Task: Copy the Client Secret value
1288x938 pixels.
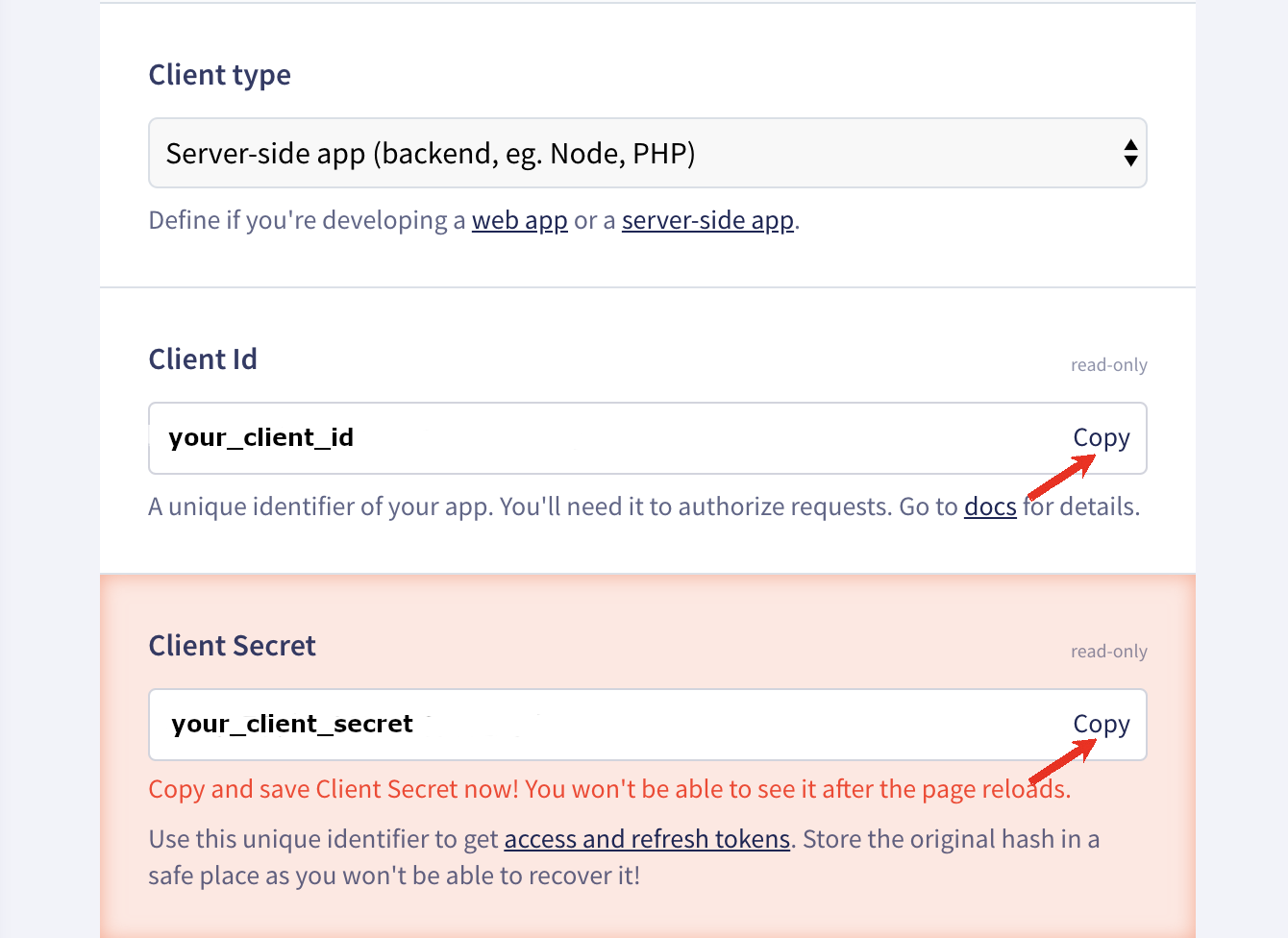Action: tap(1101, 725)
